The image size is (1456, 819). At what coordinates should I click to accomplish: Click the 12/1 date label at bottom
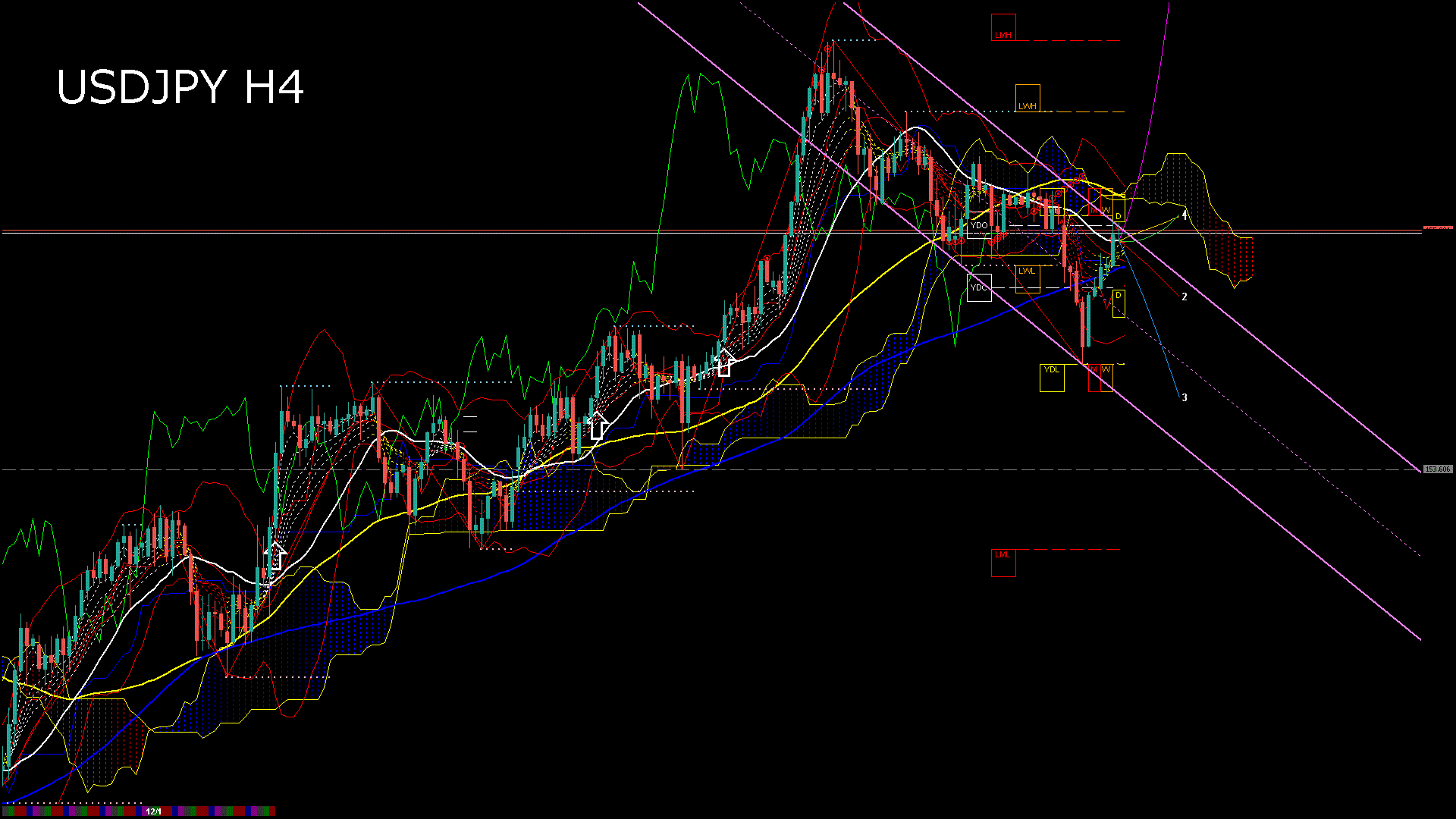click(x=154, y=811)
